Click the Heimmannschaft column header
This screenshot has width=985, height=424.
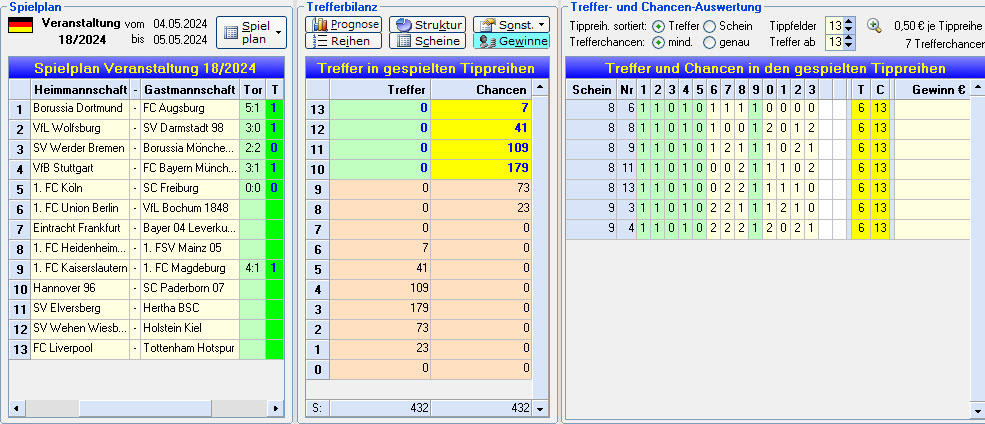(x=80, y=89)
